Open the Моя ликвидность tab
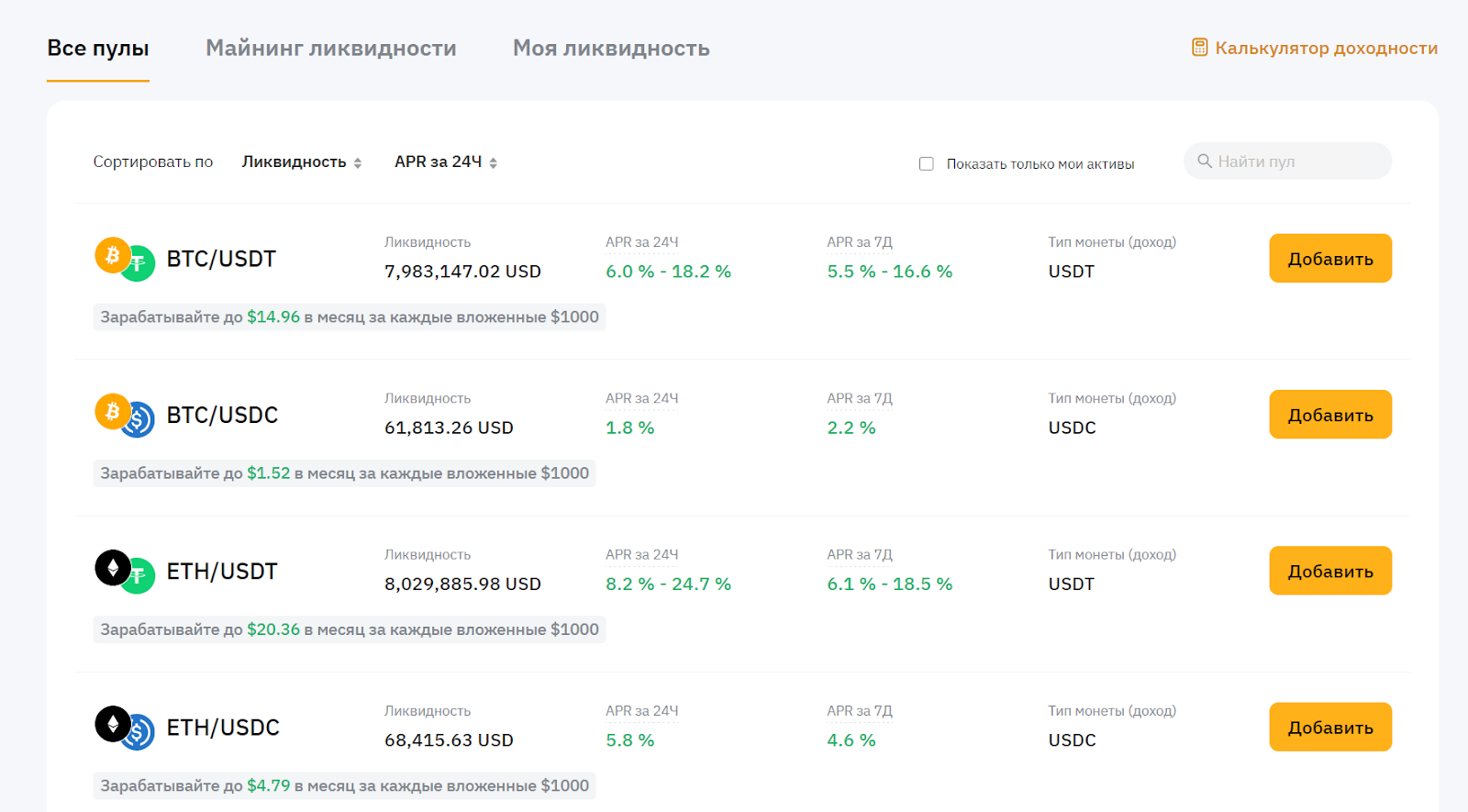1468x812 pixels. click(611, 49)
